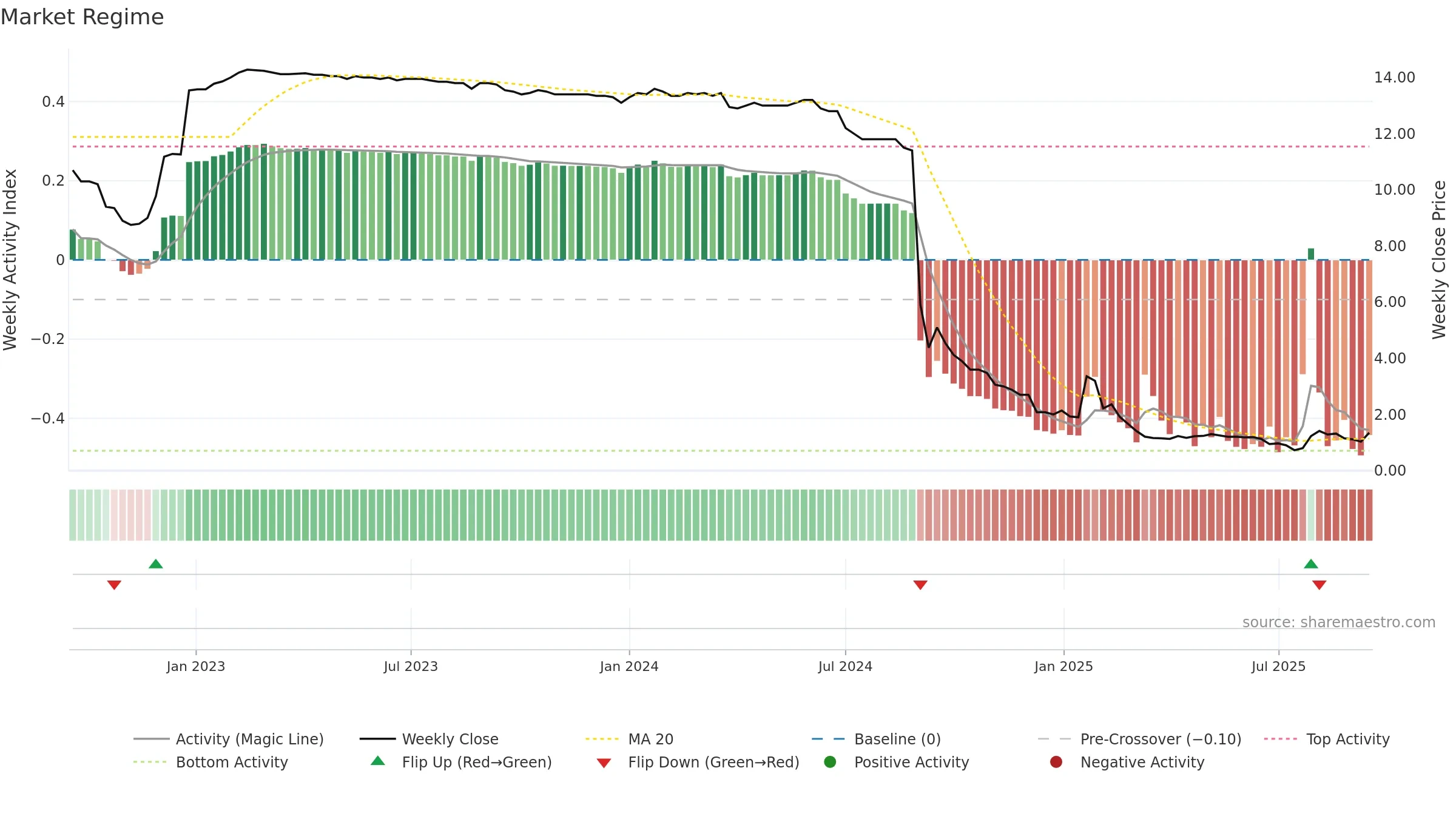Click the Jul 2025 axis label

[1278, 666]
